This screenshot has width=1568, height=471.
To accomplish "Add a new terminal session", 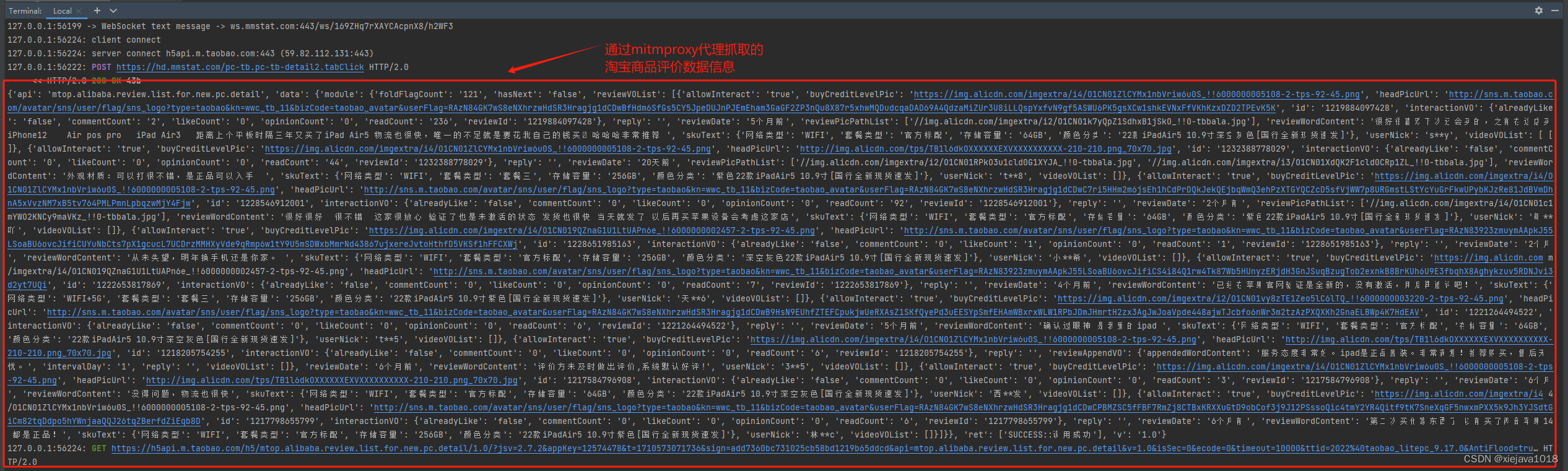I will point(97,11).
